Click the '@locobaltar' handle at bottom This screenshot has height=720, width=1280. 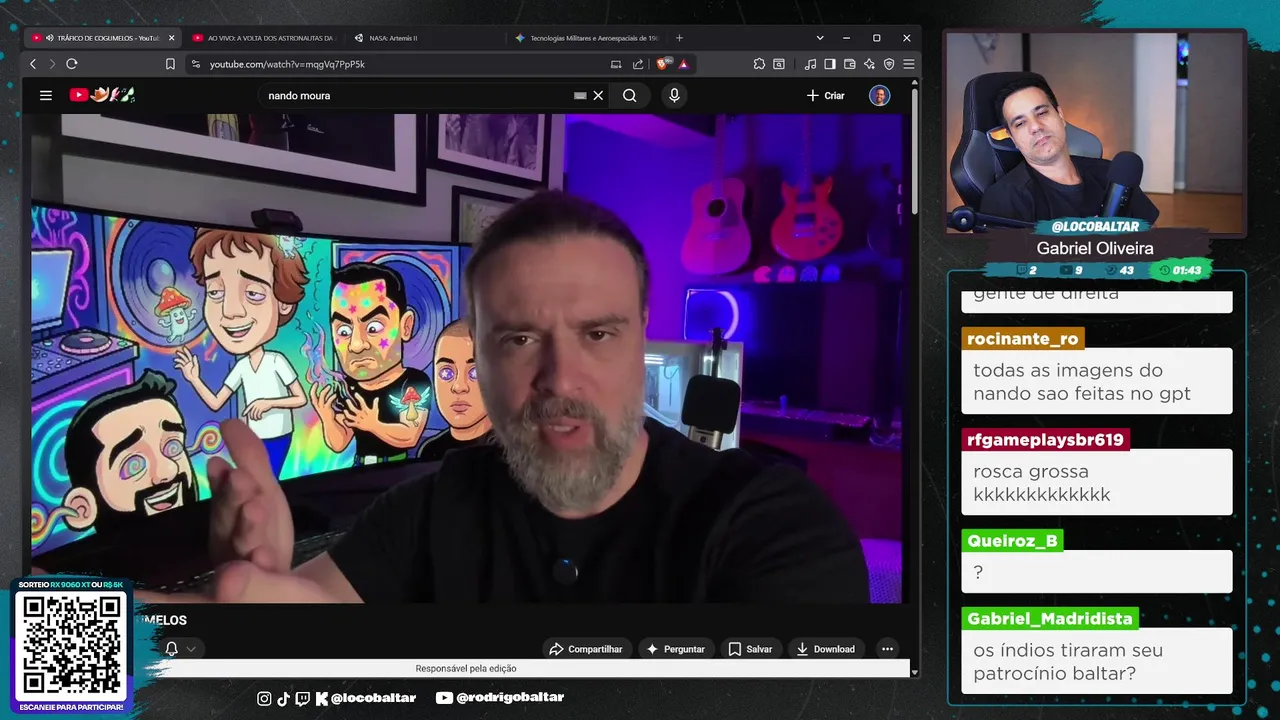(373, 698)
